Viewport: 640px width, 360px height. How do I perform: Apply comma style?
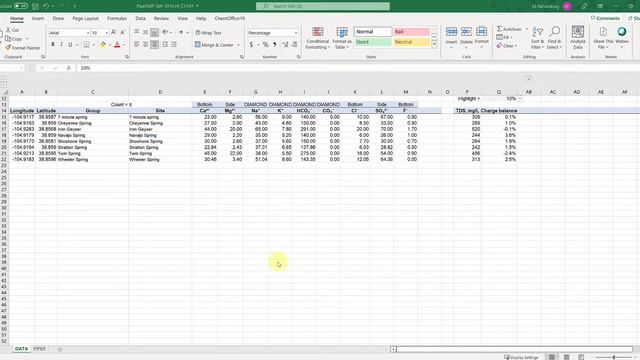click(275, 44)
